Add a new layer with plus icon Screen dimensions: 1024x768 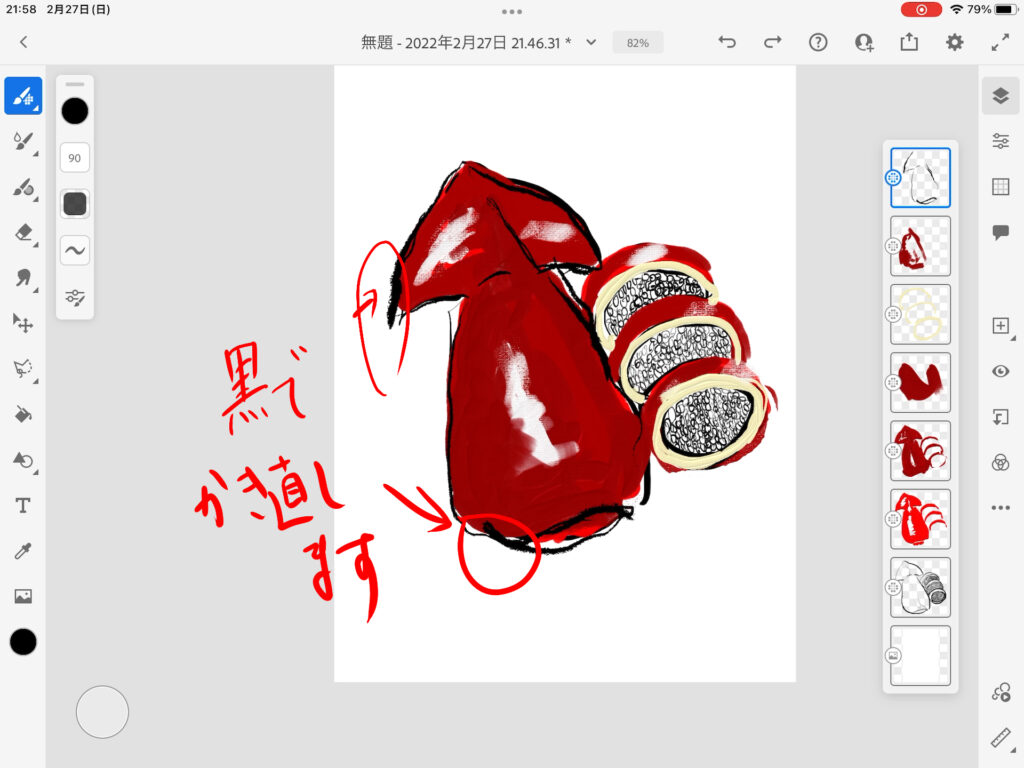1000,326
